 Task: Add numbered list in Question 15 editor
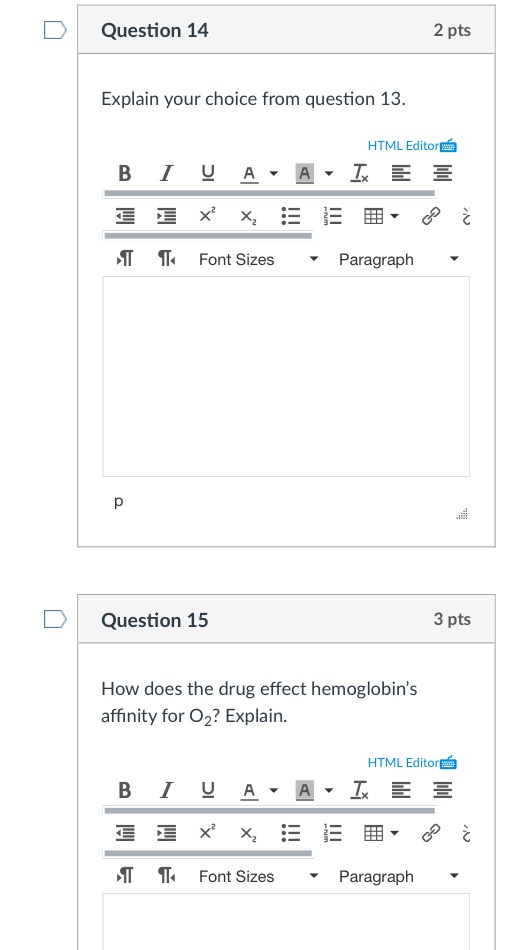point(332,834)
